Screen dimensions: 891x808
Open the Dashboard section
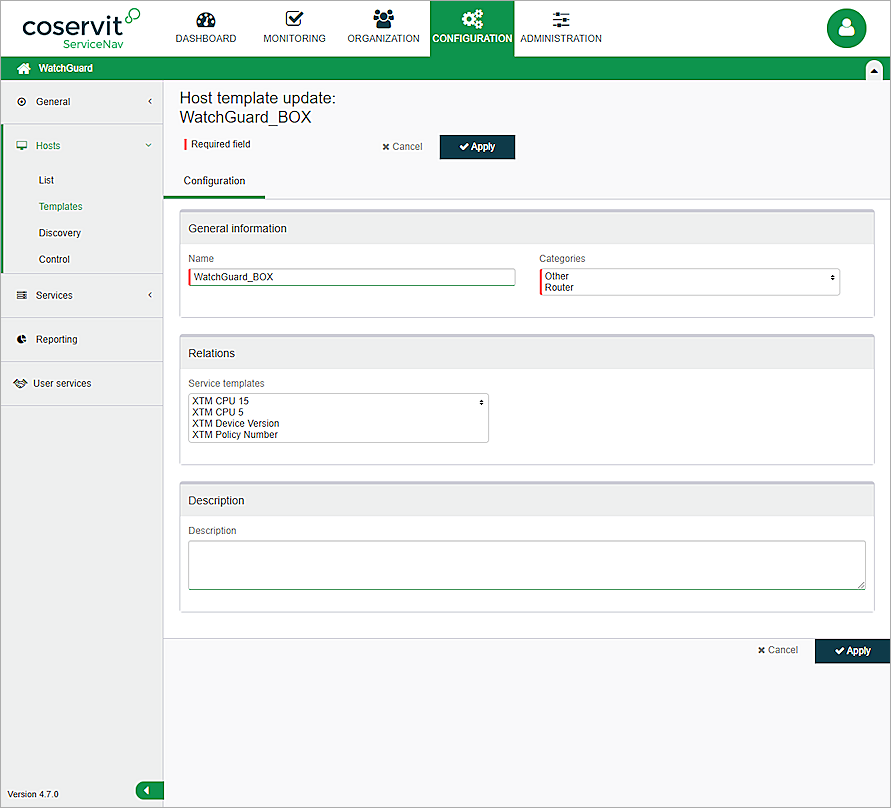click(x=205, y=27)
